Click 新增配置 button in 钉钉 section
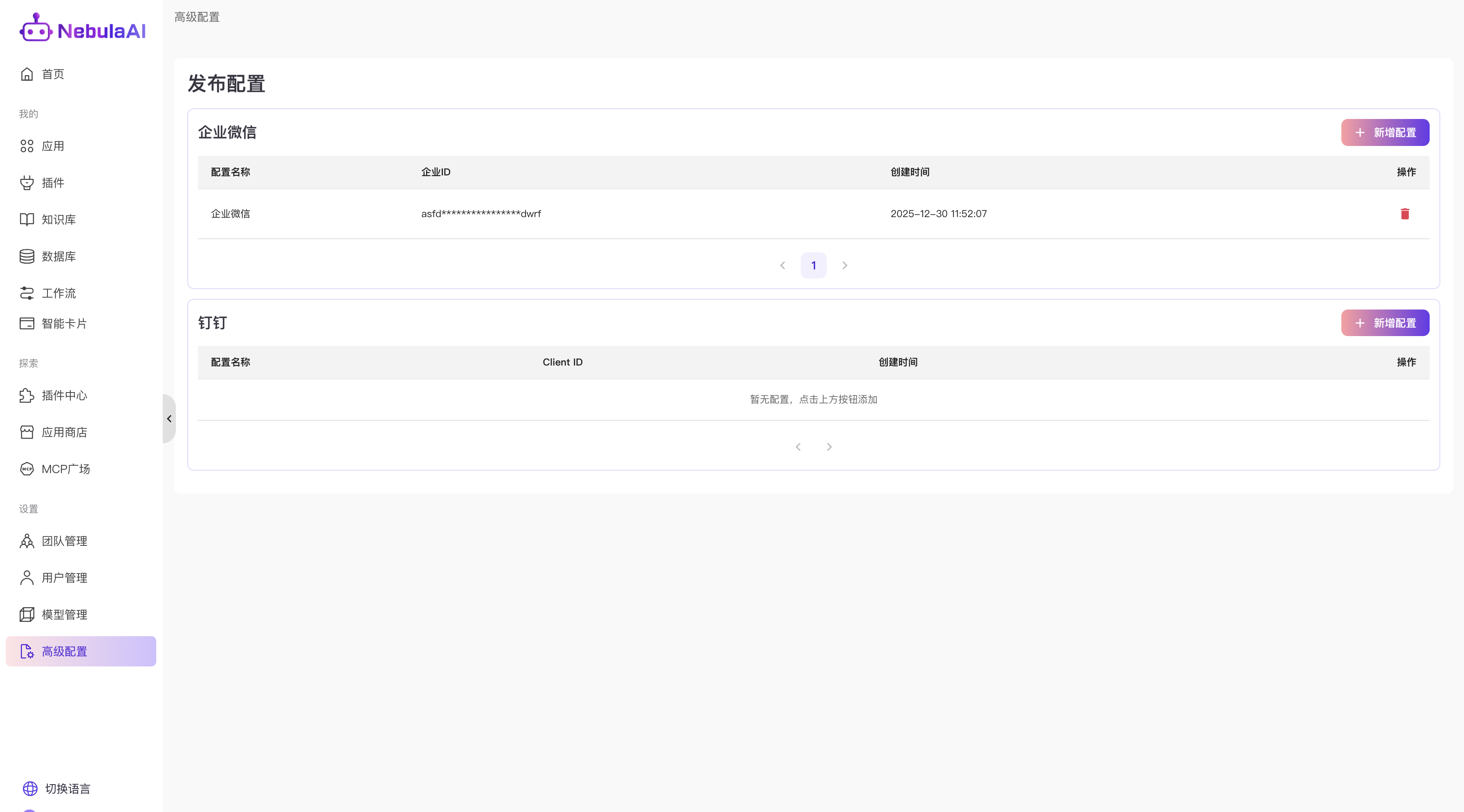Screen dimensions: 1464x812 point(1384,323)
